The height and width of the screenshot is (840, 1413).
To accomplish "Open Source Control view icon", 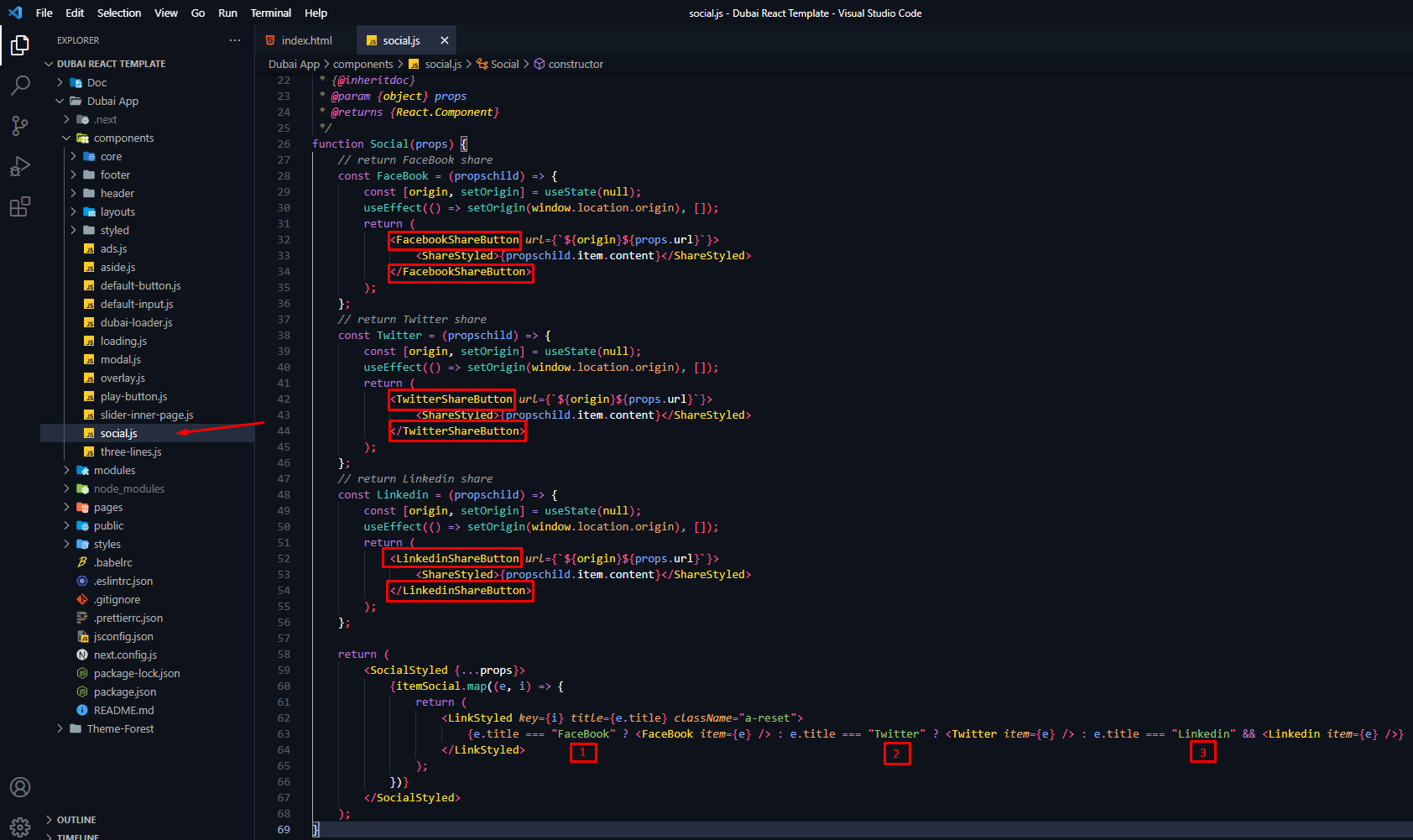I will click(20, 126).
